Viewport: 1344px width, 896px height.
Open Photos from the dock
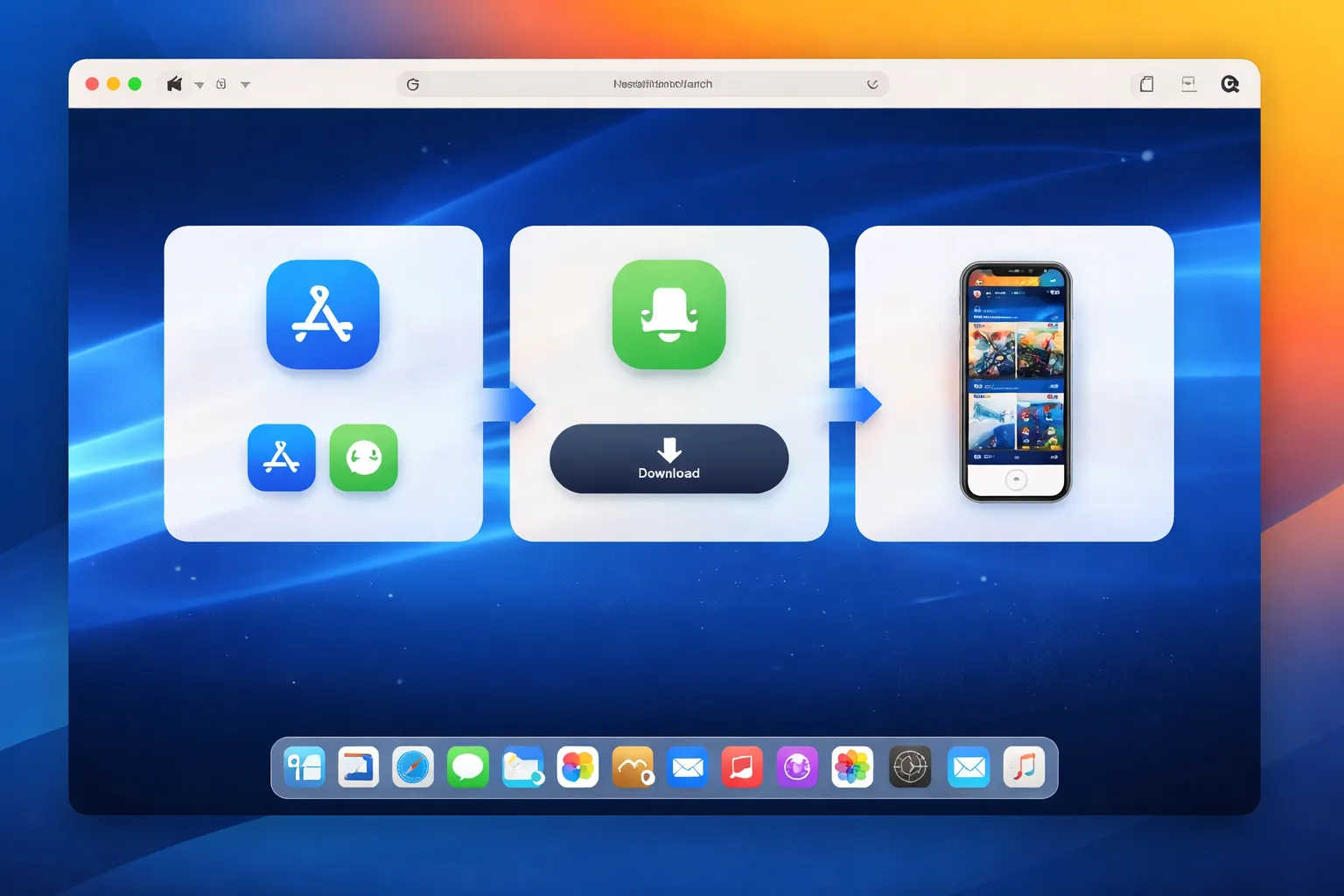click(852, 767)
